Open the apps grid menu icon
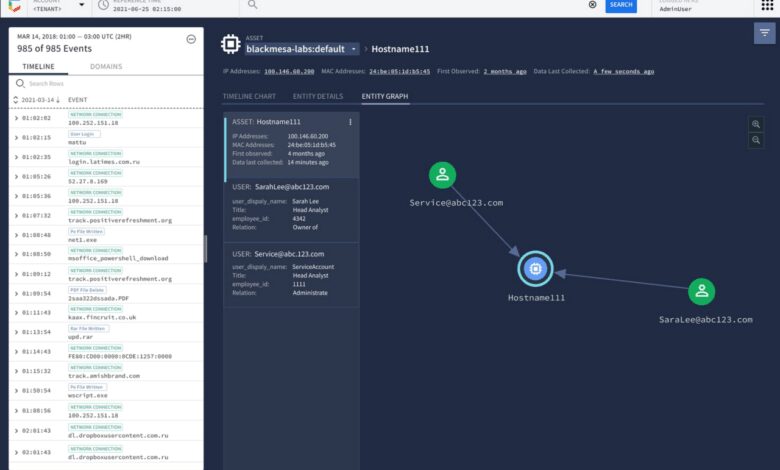Viewport: 780px width, 470px height. (x=767, y=5)
